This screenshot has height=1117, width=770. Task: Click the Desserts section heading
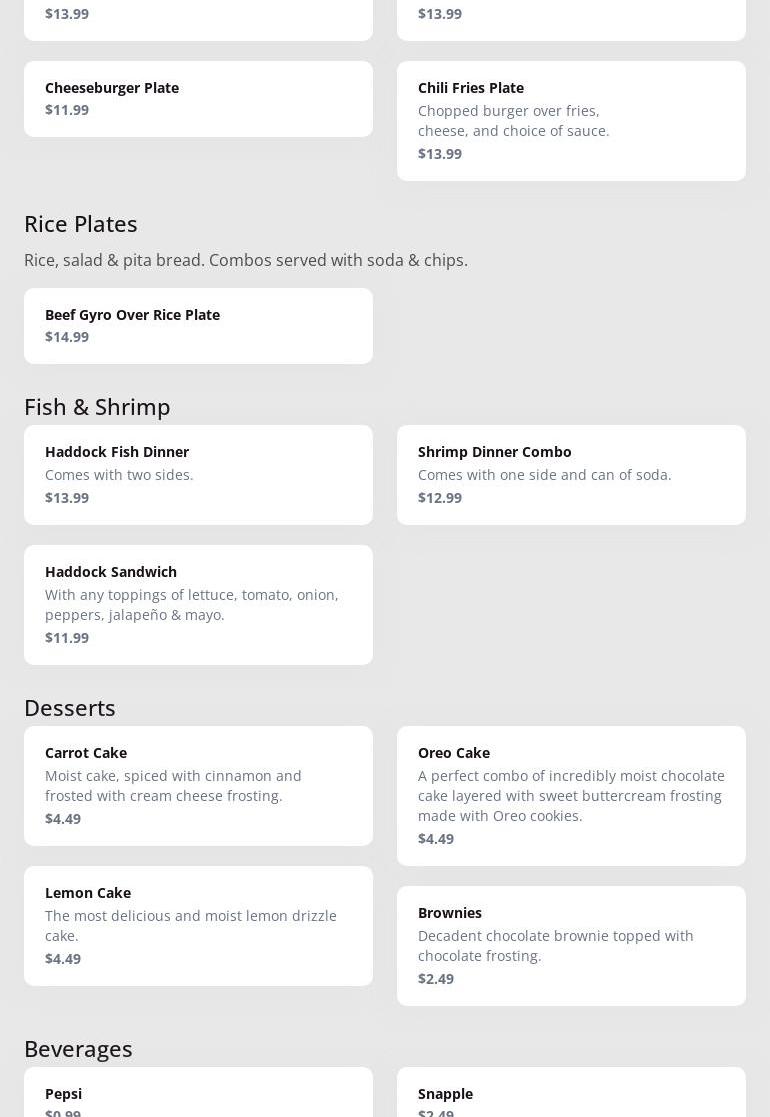coord(70,708)
